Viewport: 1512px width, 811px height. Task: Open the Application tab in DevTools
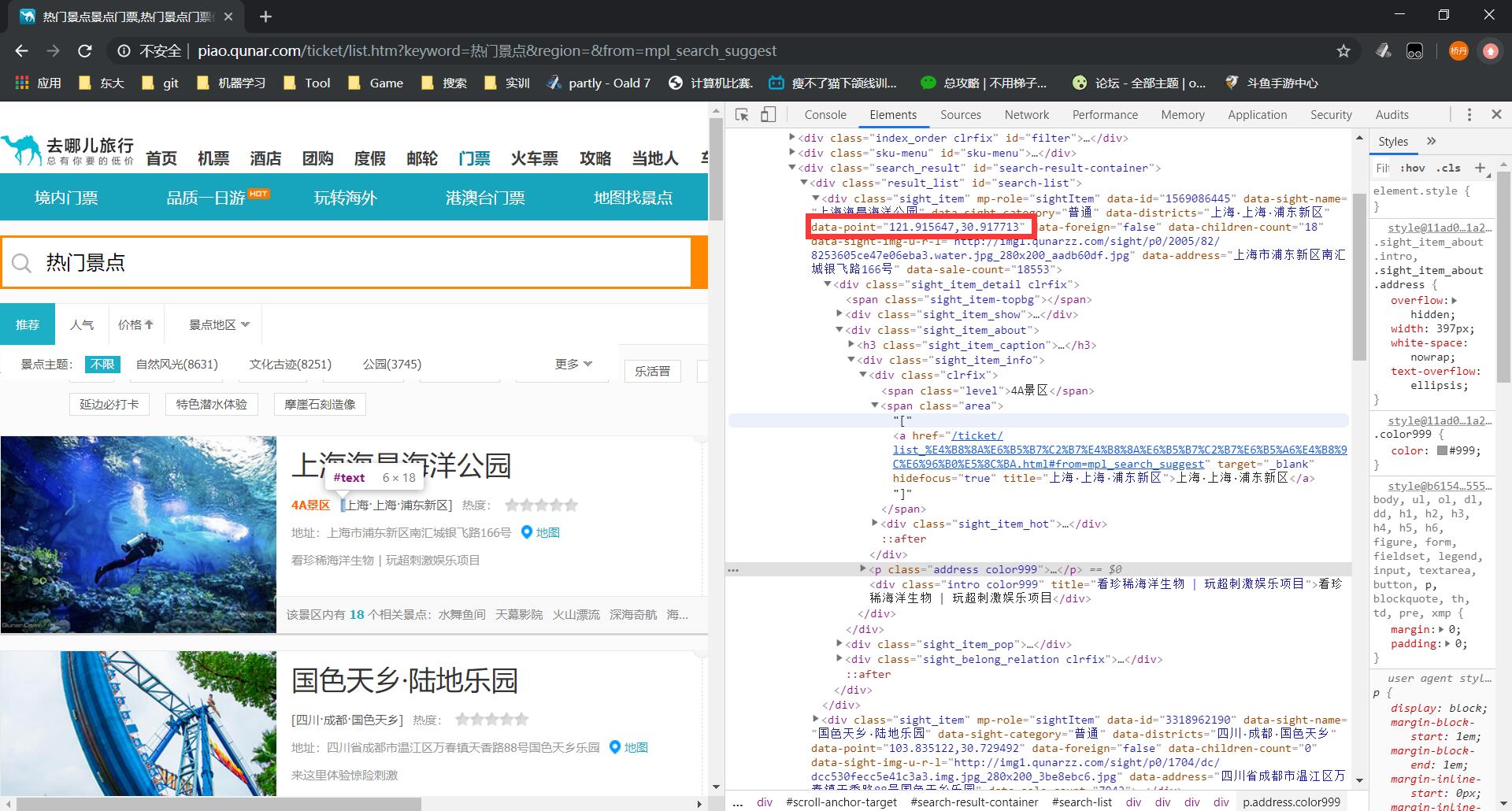click(x=1258, y=115)
